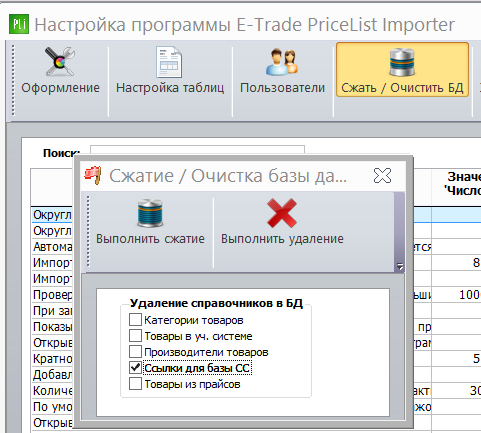Click the red flag dialog icon
This screenshot has height=433, width=481.
pyautogui.click(x=93, y=175)
